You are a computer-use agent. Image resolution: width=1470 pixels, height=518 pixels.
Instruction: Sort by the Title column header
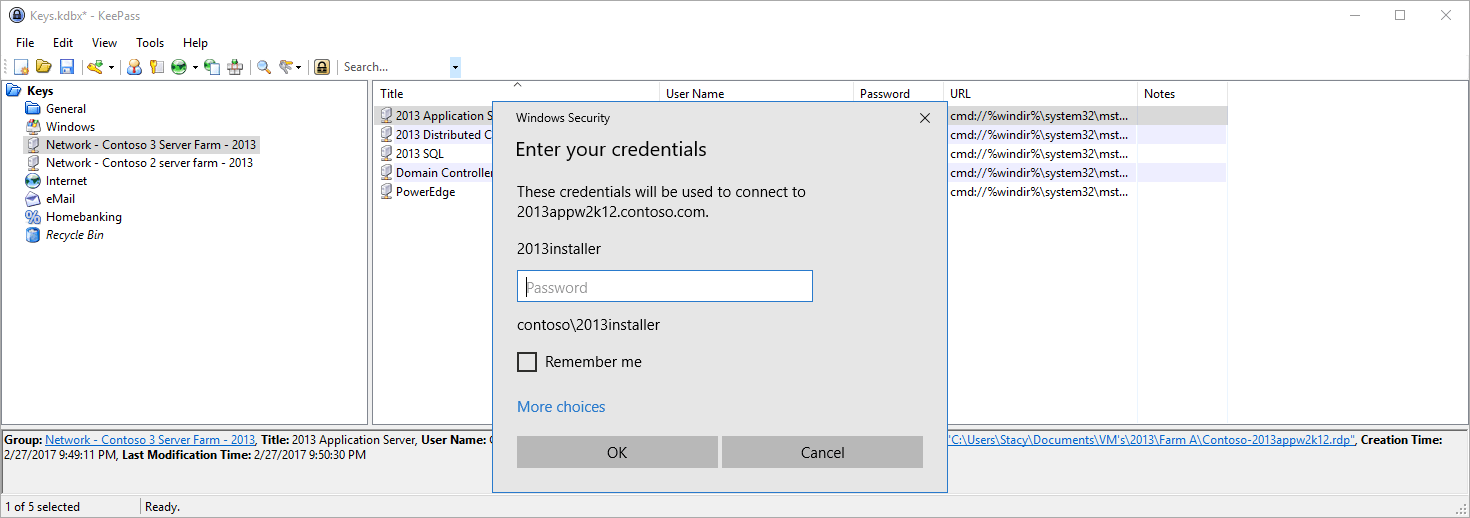(516, 94)
